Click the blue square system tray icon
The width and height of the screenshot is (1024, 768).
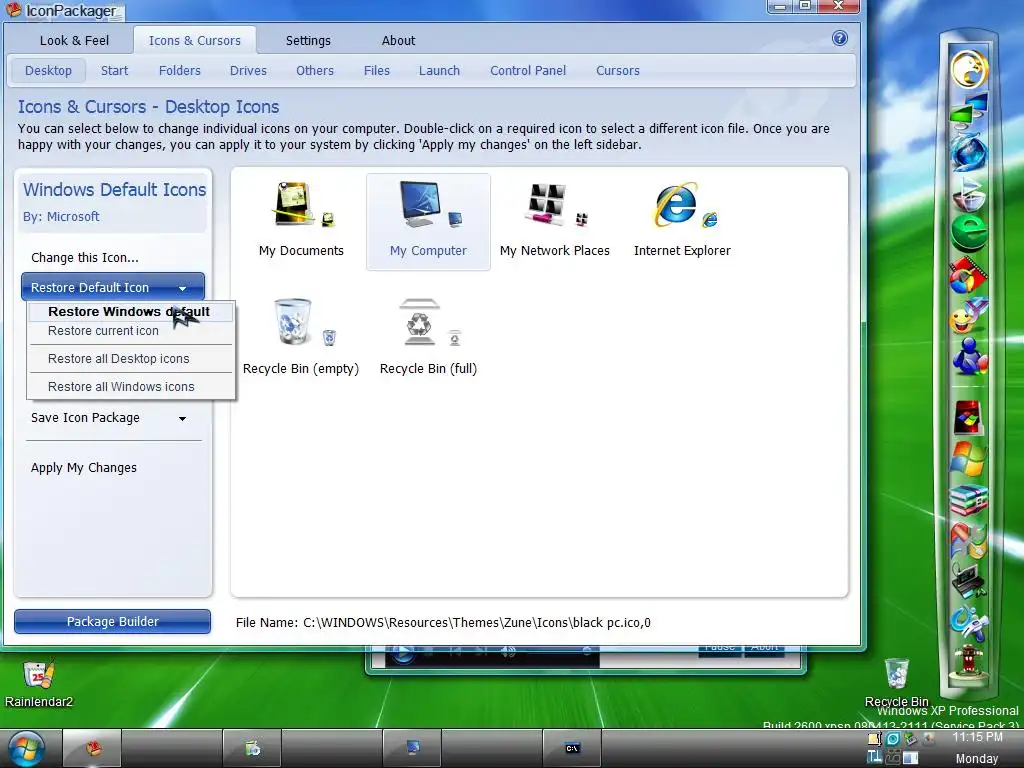pyautogui.click(x=893, y=739)
